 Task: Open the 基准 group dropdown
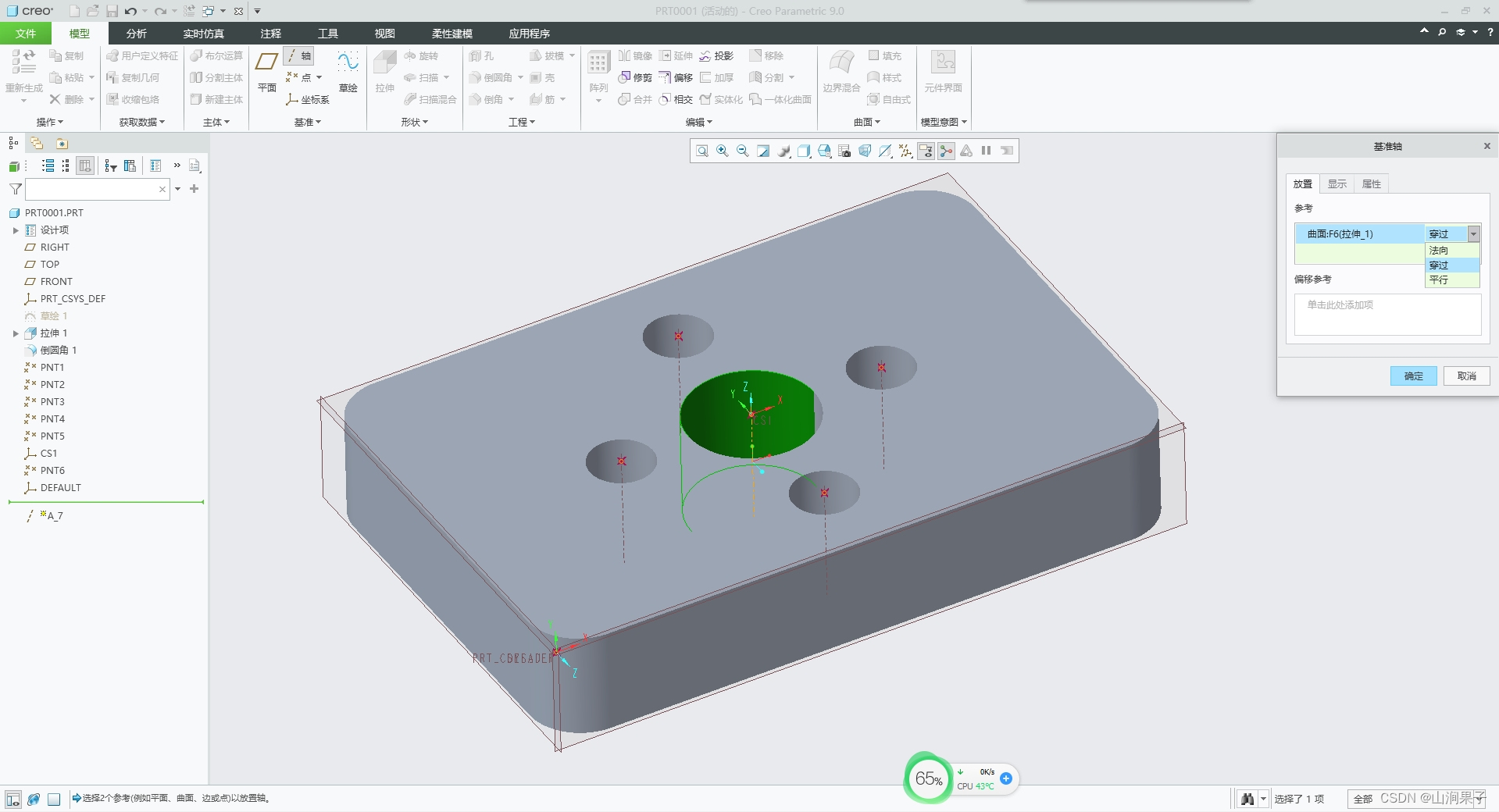(308, 122)
